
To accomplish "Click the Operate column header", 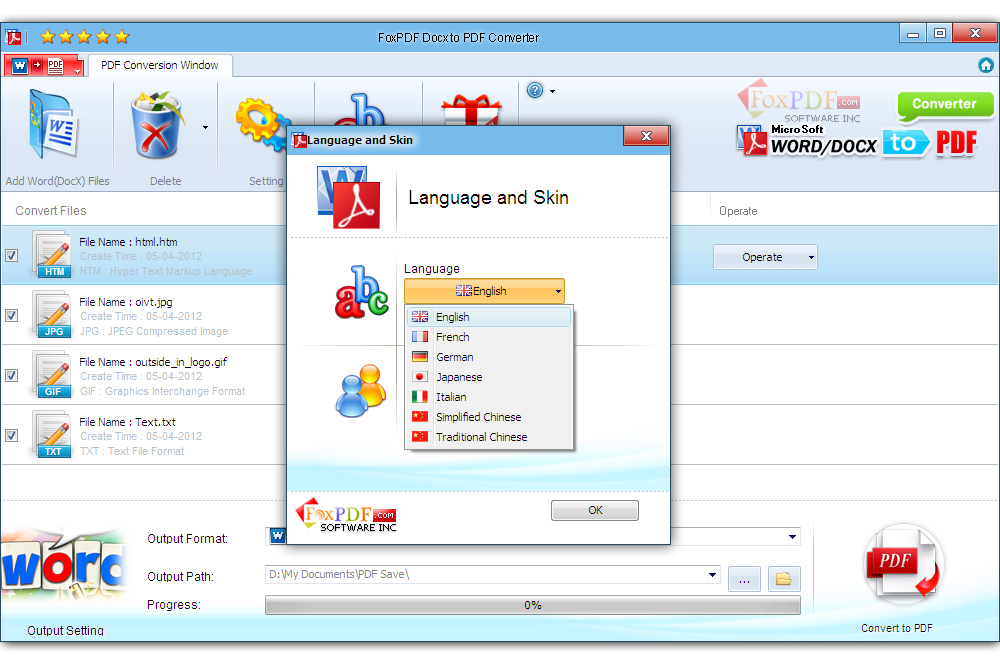I will point(738,211).
